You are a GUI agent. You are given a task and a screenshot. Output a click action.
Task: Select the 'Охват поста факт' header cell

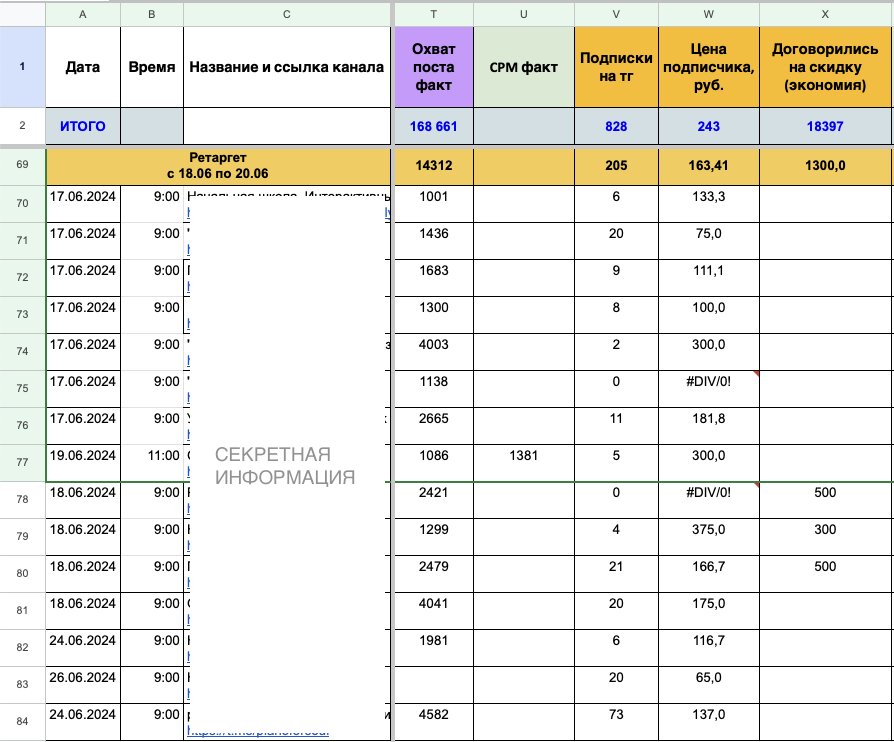coord(434,67)
